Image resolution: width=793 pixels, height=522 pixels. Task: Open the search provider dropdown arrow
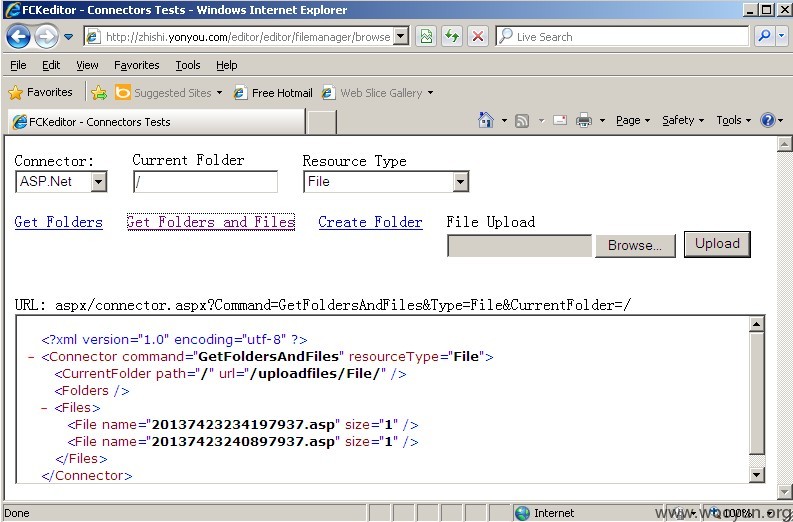781,36
